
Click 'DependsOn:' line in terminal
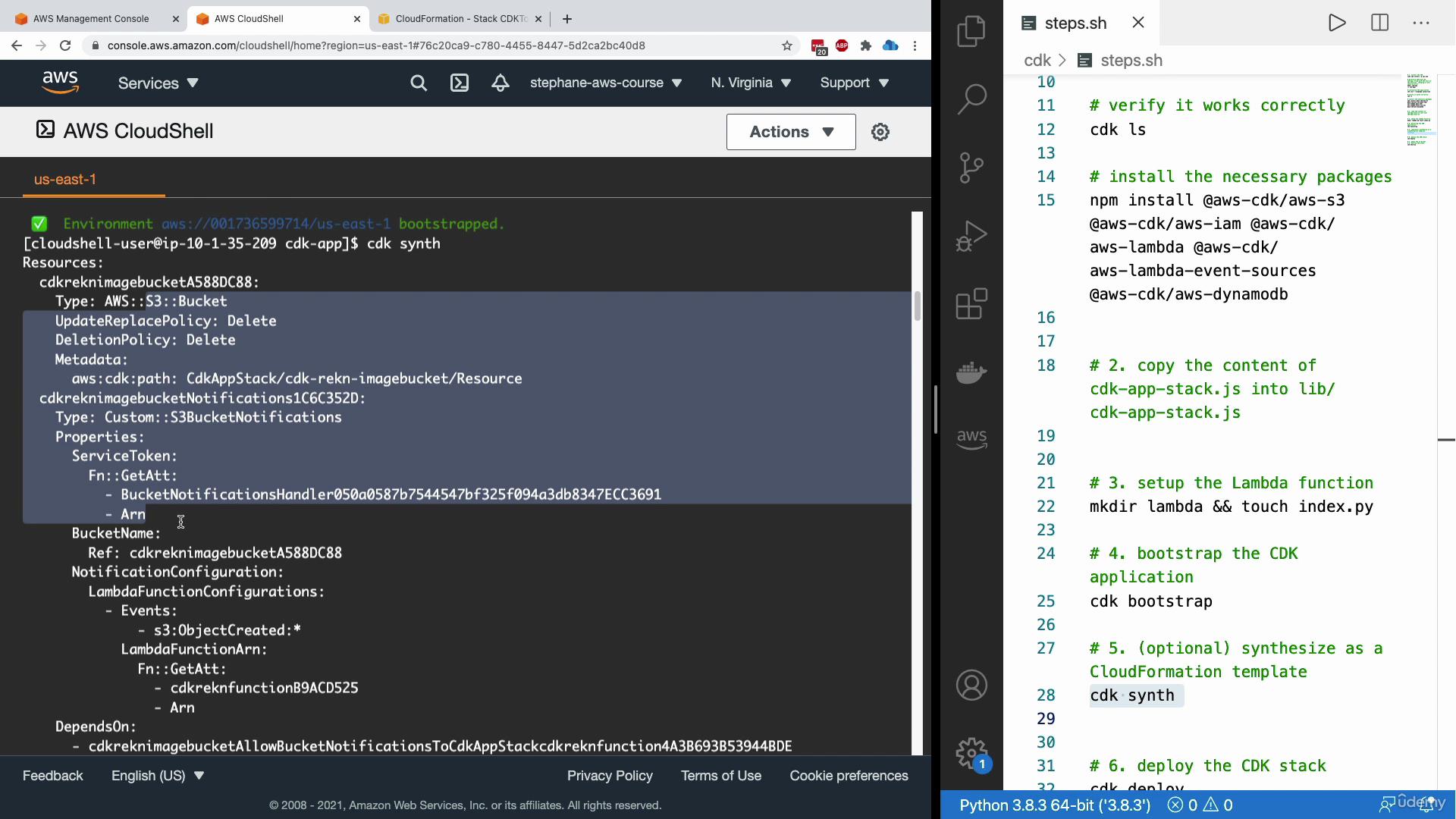tap(96, 726)
